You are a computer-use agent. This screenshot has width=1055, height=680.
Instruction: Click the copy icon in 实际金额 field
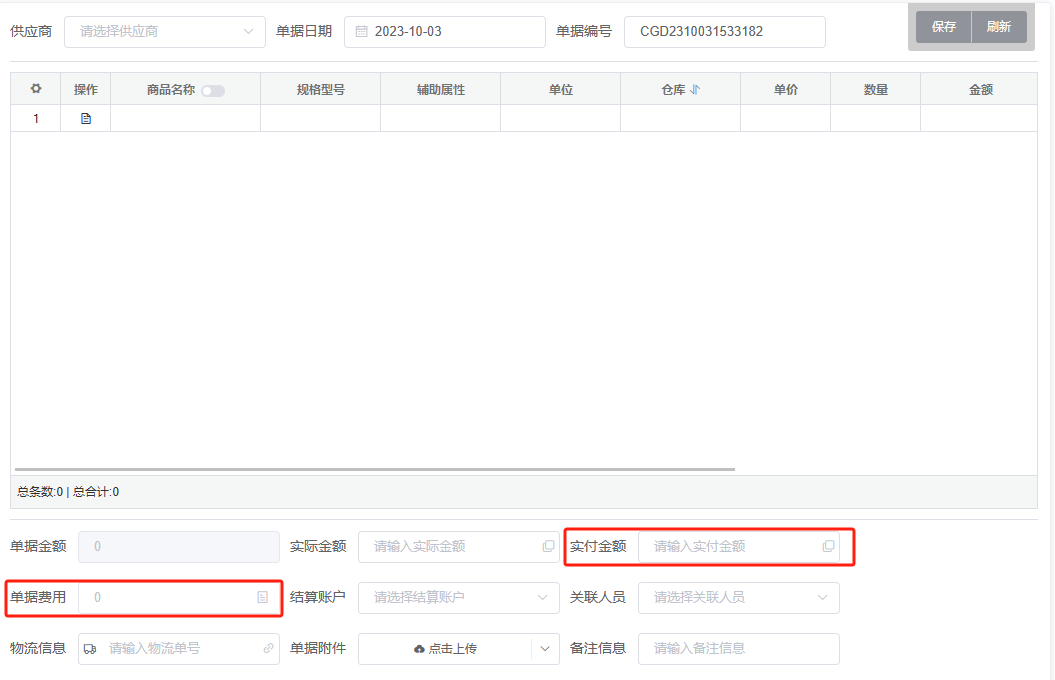point(548,547)
